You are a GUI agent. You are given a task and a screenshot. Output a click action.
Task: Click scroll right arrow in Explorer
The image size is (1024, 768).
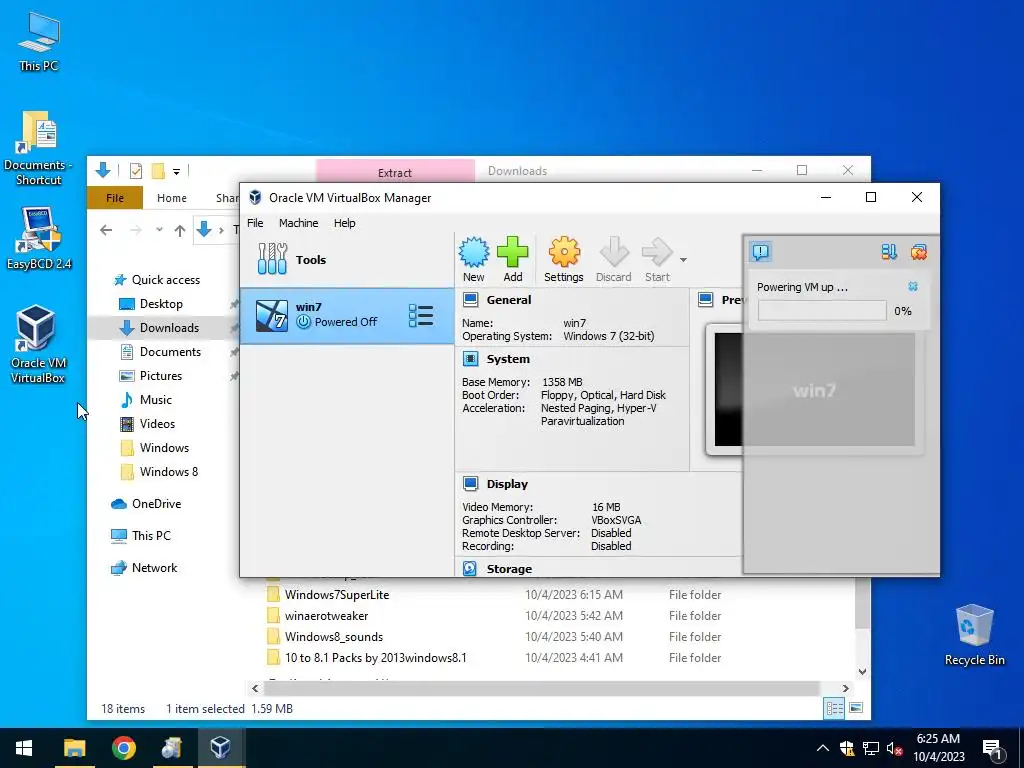pos(845,688)
